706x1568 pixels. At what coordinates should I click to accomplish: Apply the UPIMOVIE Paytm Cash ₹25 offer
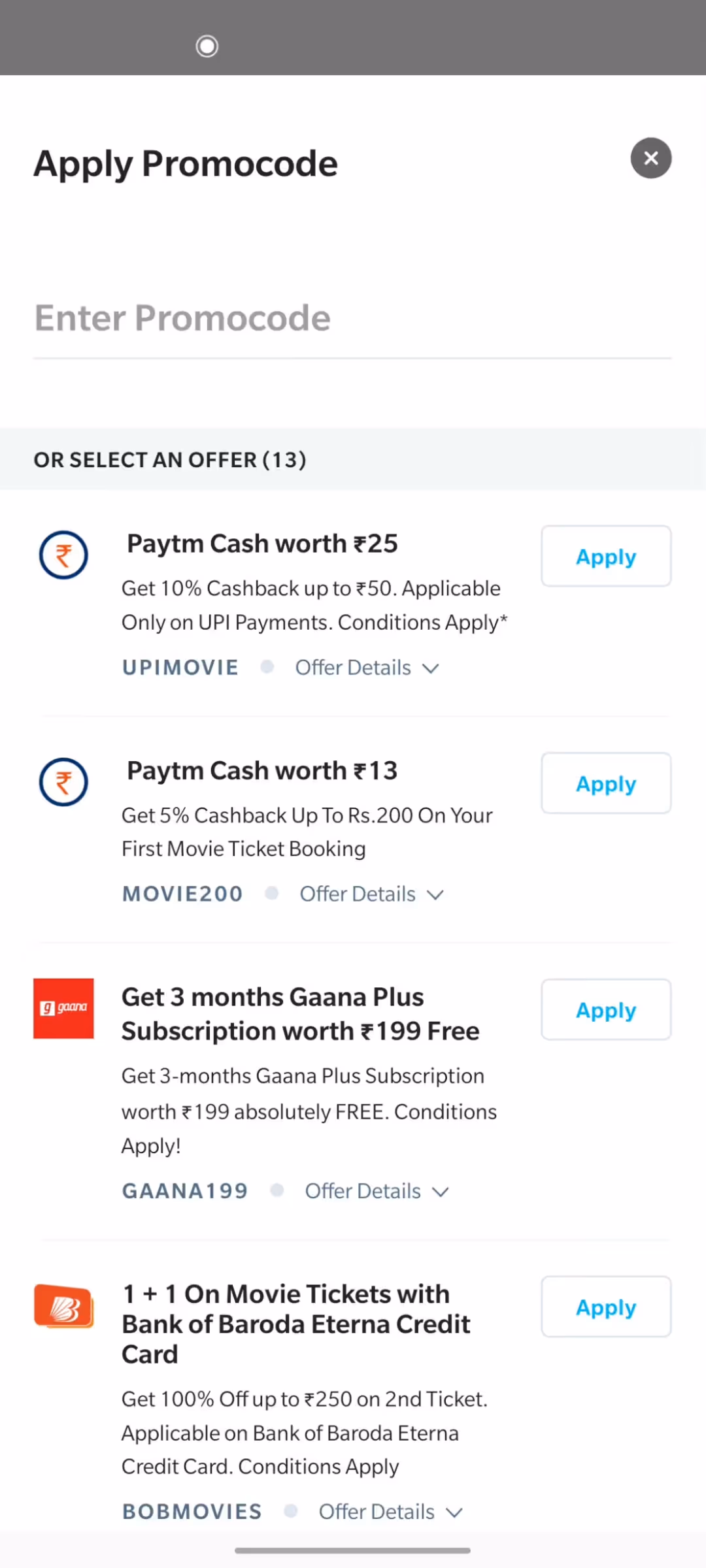pos(606,556)
